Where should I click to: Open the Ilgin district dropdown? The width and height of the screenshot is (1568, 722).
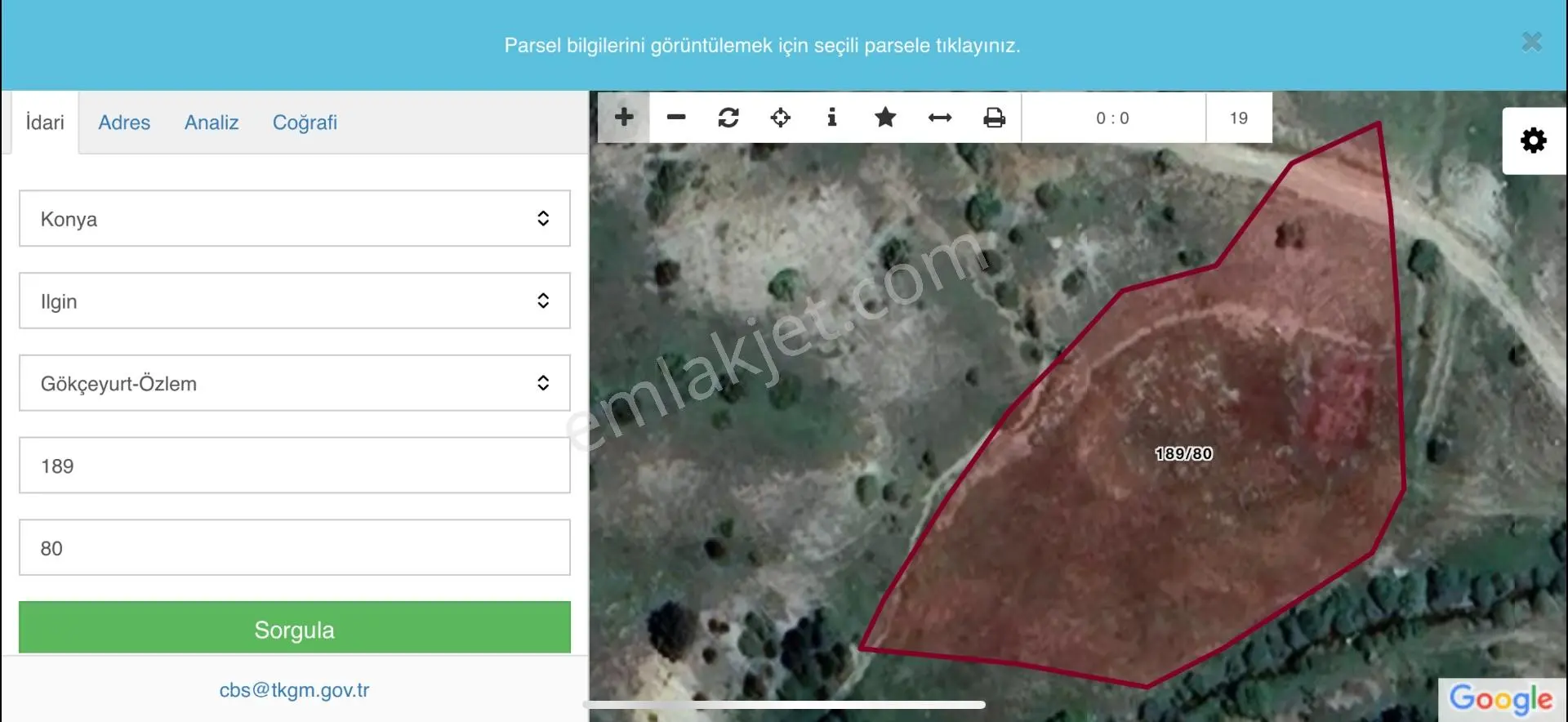tap(295, 301)
